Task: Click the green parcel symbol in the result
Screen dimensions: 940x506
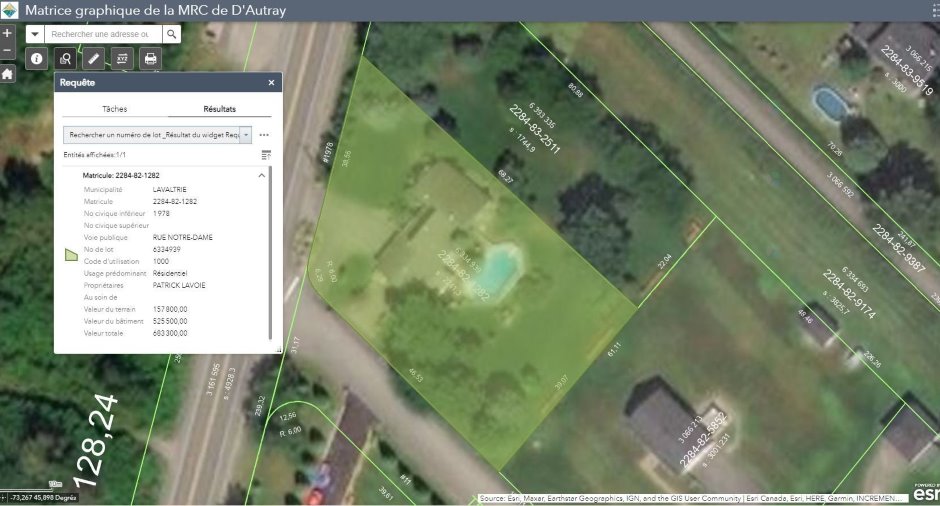Action: click(x=71, y=255)
